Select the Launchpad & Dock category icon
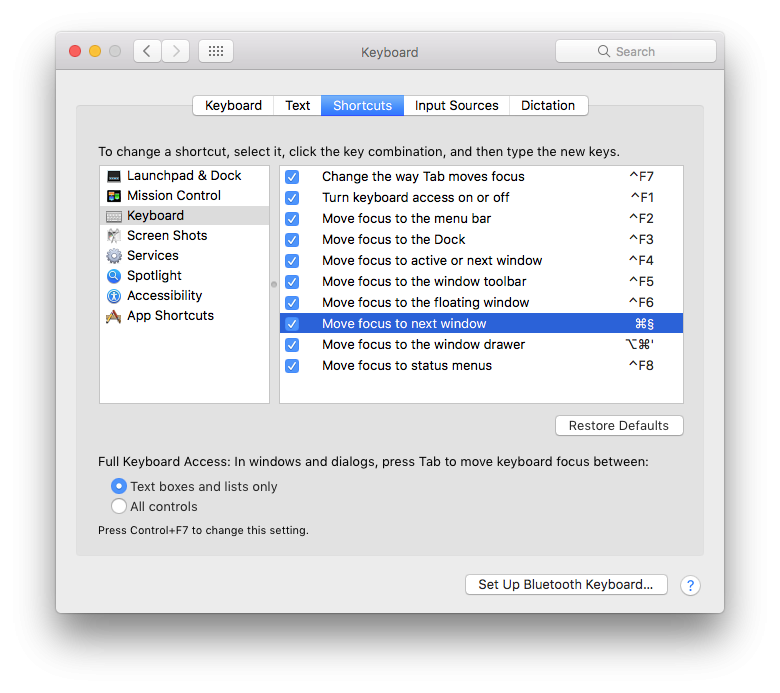780x693 pixels. point(114,176)
